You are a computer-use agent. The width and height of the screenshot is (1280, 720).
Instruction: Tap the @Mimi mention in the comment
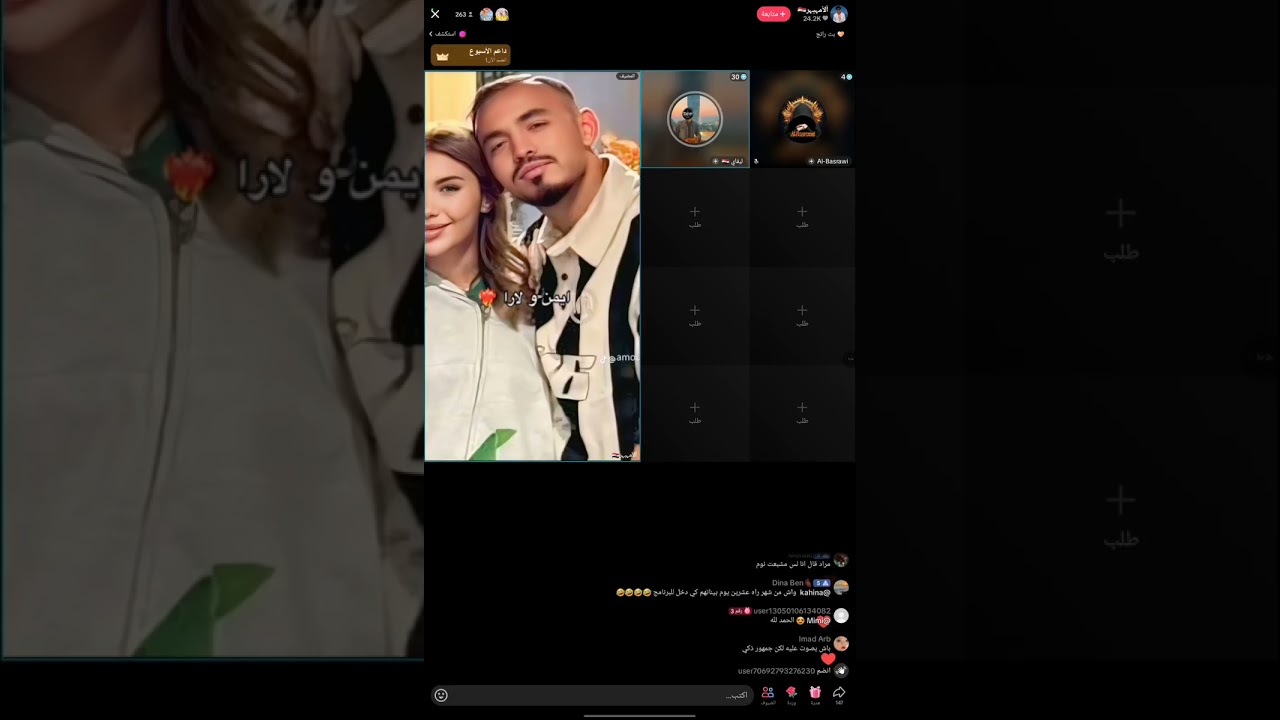pos(819,620)
